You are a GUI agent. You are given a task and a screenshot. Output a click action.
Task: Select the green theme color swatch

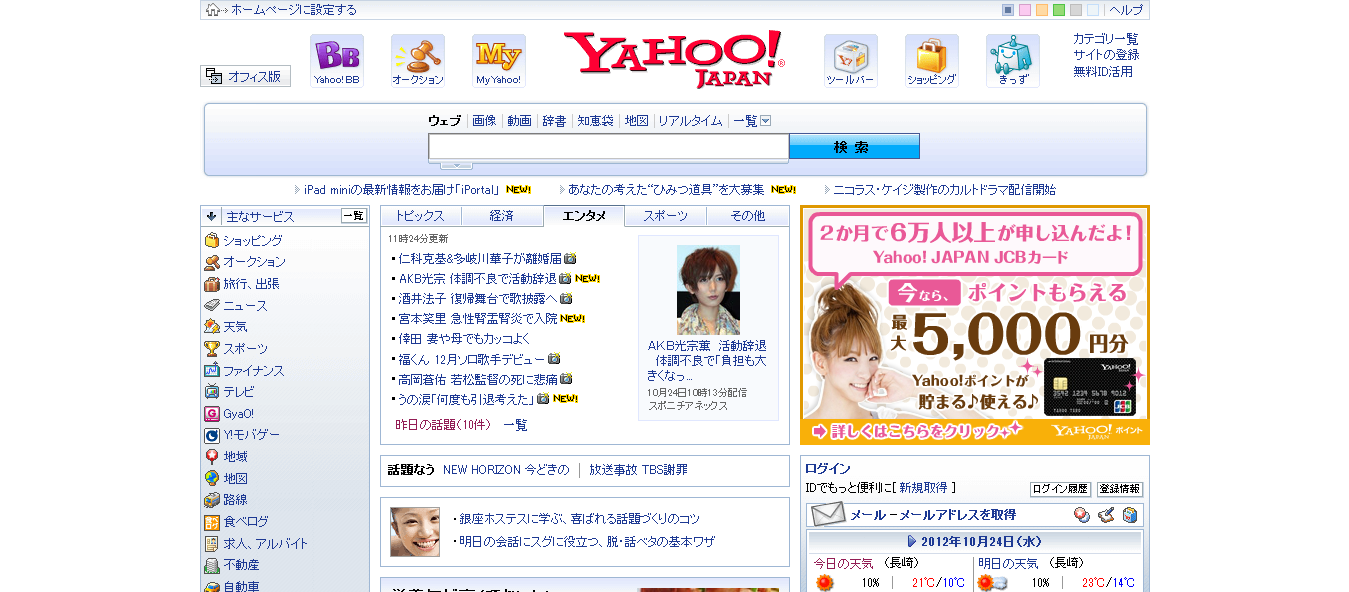click(1059, 10)
